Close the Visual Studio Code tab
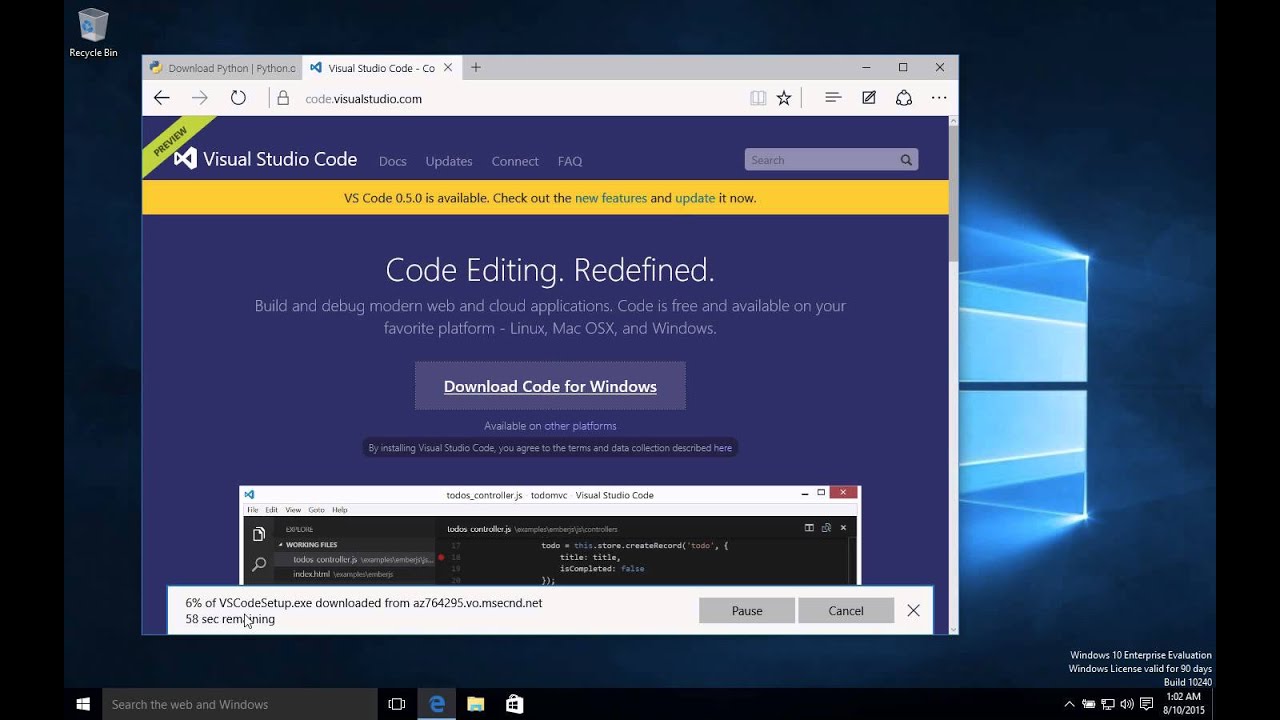This screenshot has width=1280, height=720. [448, 67]
